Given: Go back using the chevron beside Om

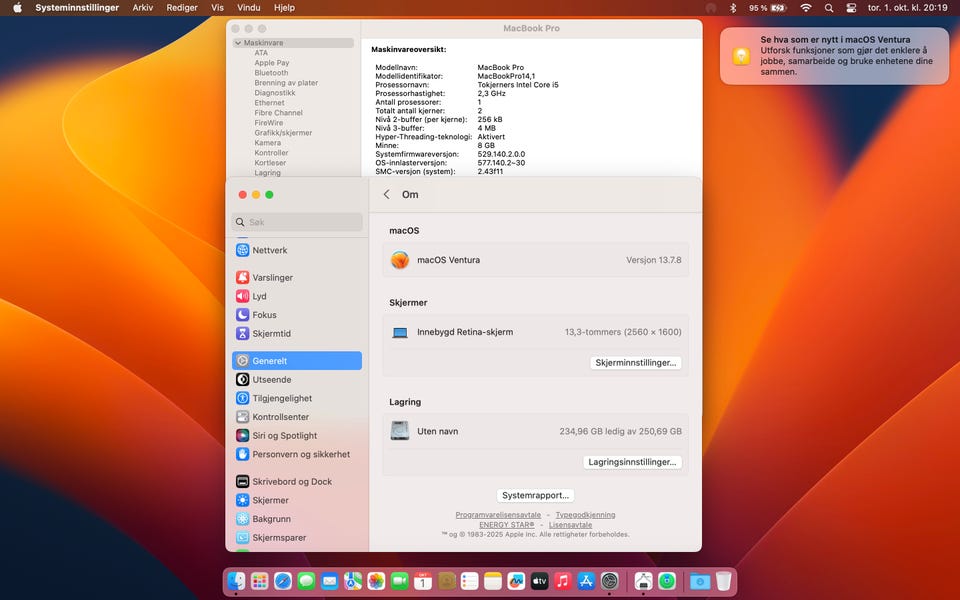Looking at the screenshot, I should click(x=386, y=194).
